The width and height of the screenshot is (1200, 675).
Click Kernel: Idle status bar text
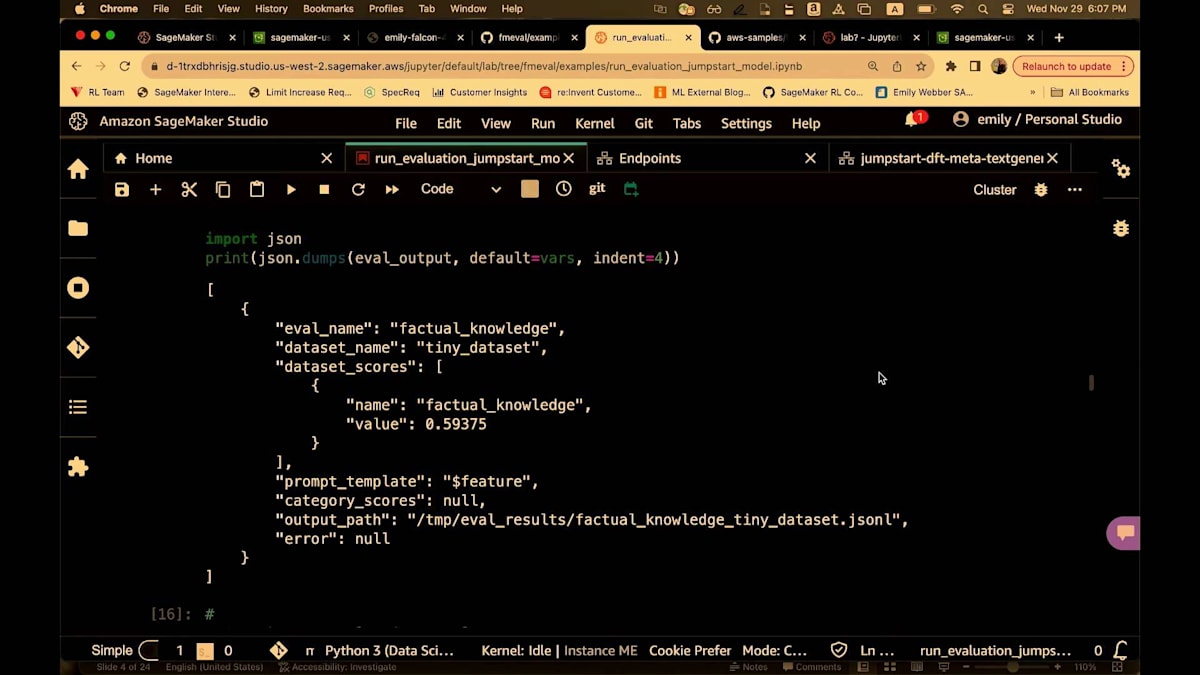[516, 650]
